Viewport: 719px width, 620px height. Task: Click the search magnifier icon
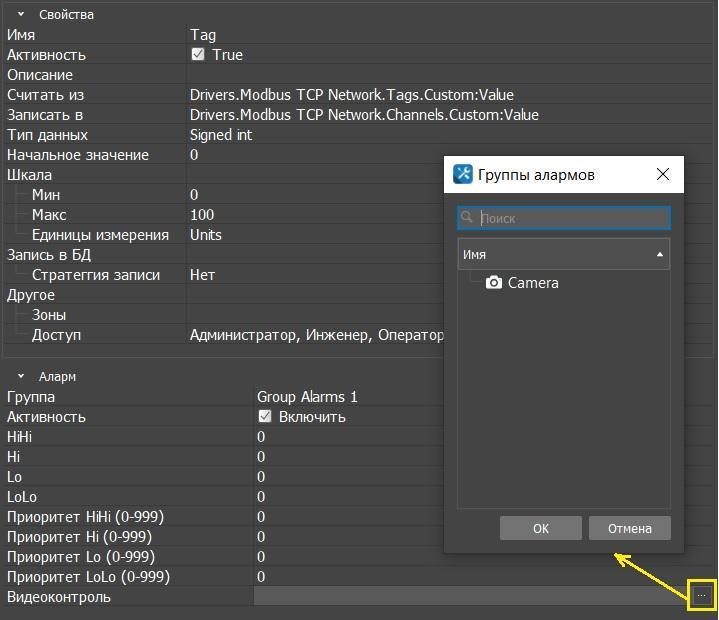pos(467,218)
